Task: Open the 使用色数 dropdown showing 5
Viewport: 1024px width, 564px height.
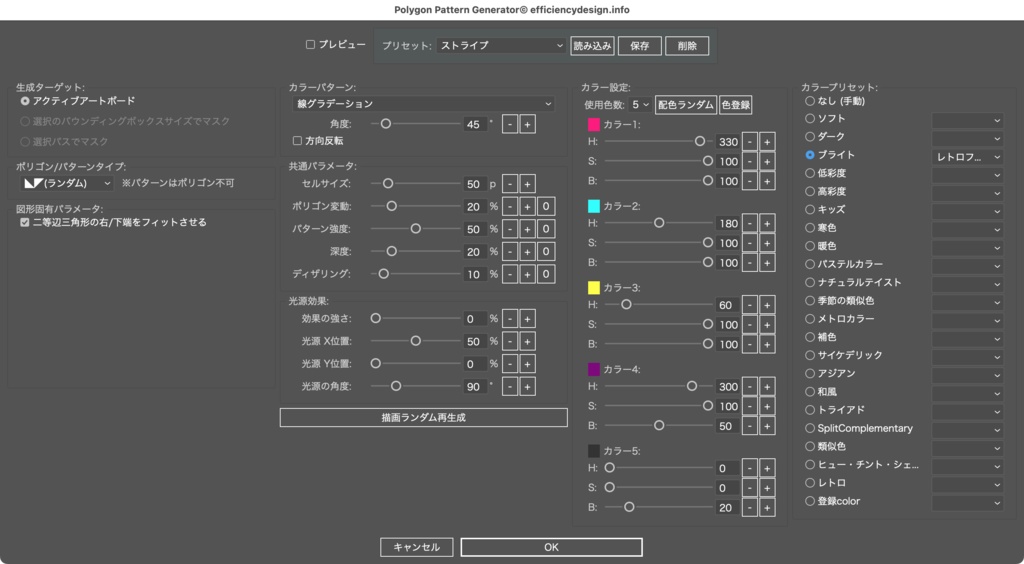Action: (x=640, y=104)
